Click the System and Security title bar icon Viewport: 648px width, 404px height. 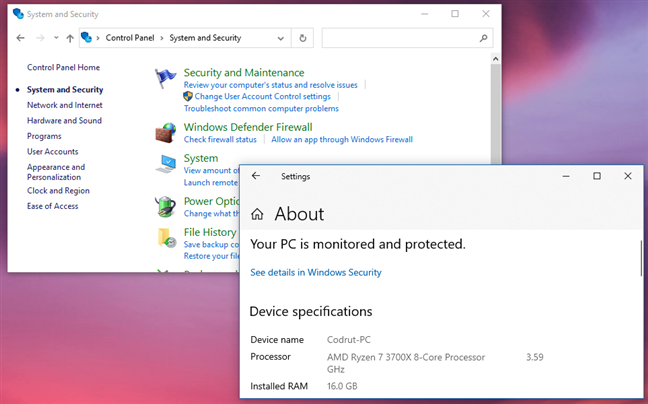(x=18, y=14)
